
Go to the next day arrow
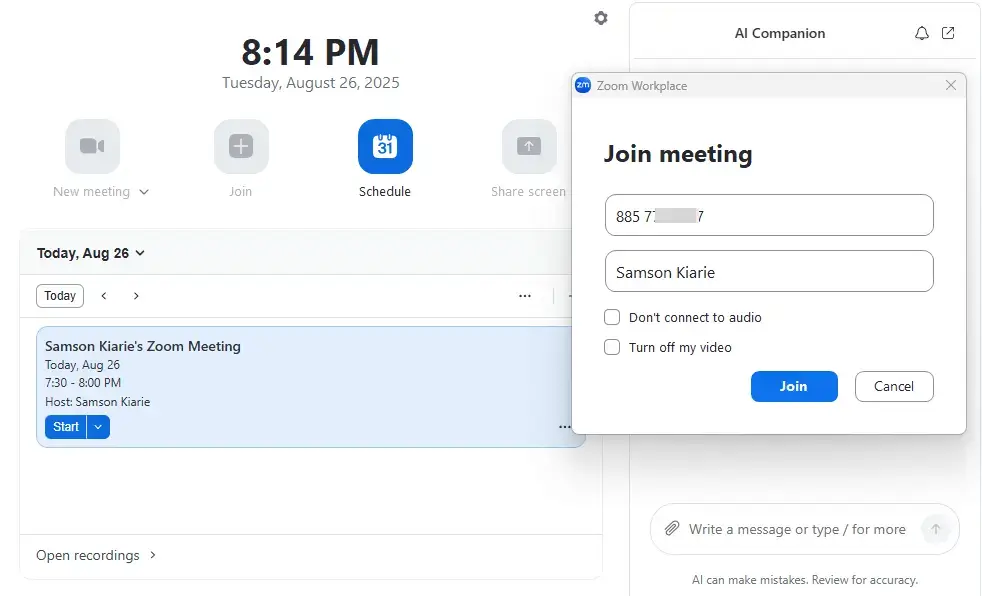click(136, 296)
